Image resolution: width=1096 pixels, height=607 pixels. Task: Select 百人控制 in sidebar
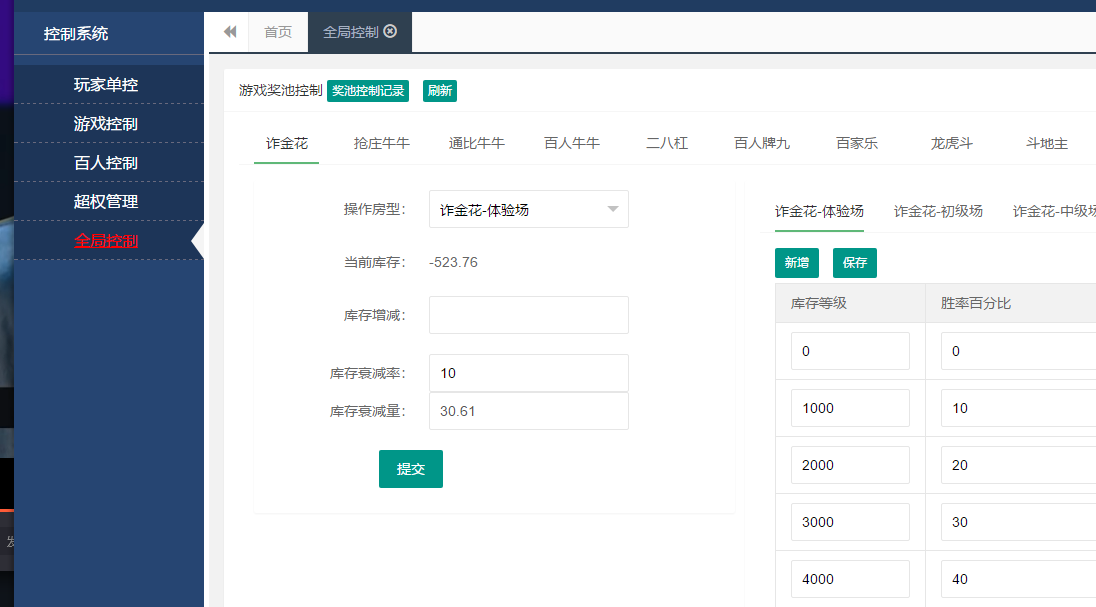tap(106, 163)
